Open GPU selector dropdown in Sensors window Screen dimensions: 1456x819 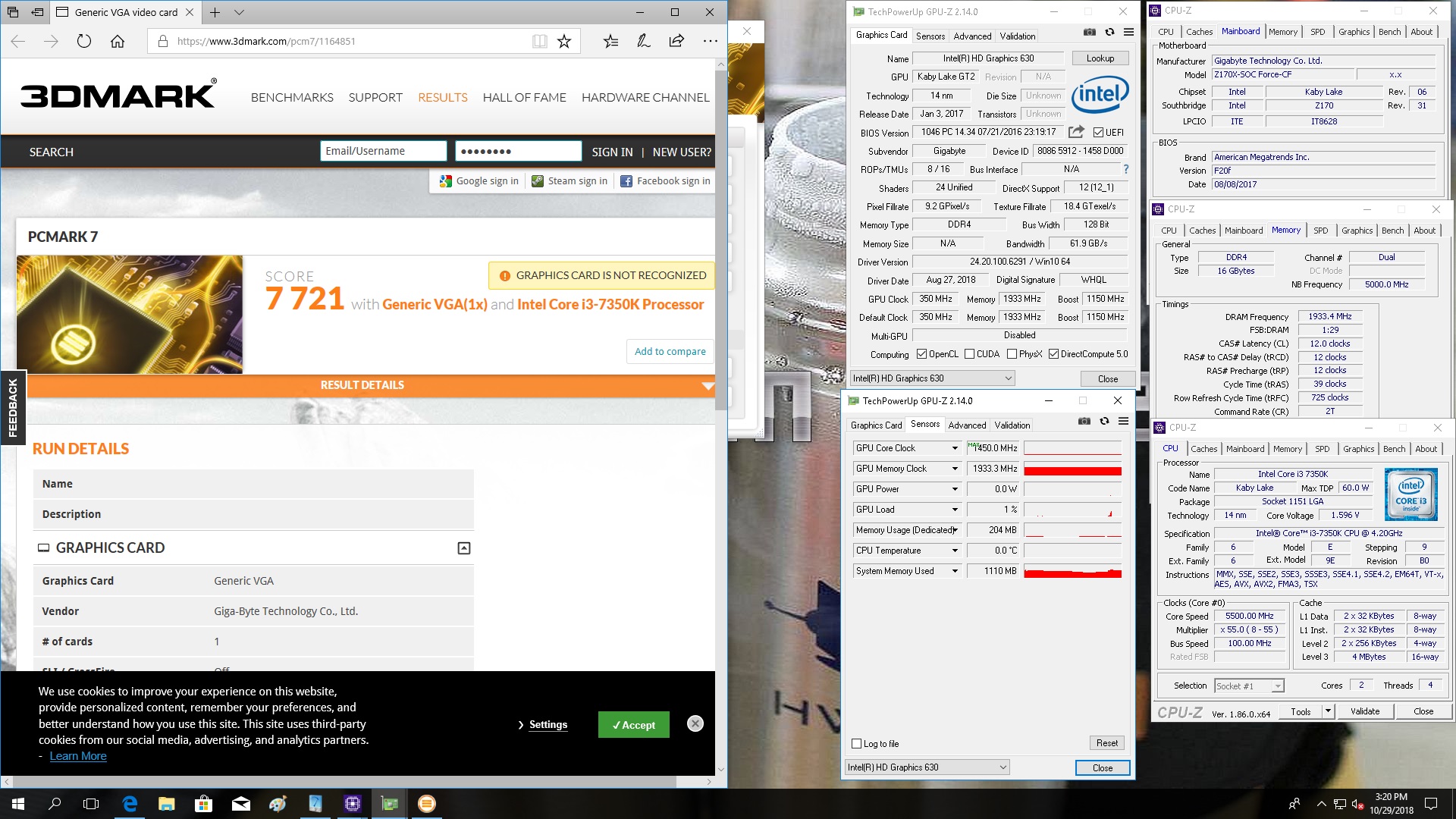pos(927,767)
